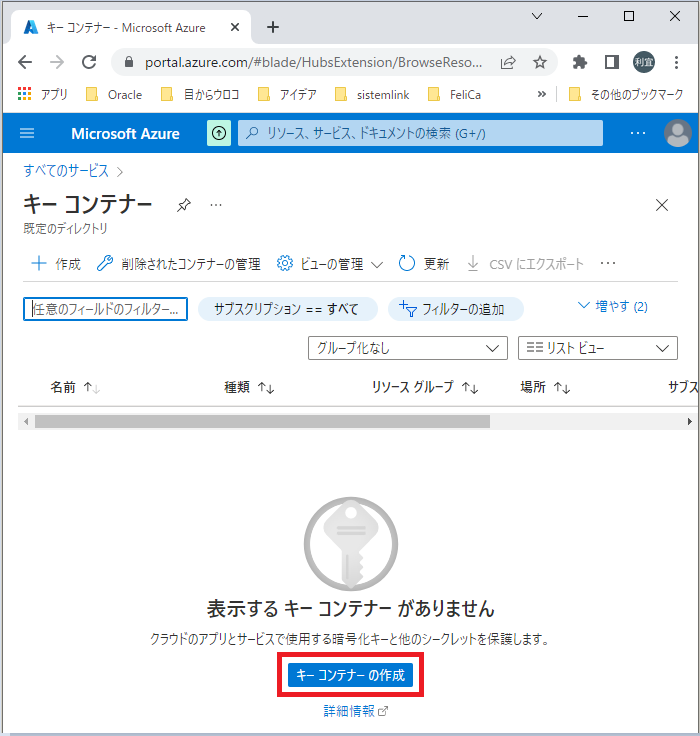
Task: Click 作成 in the command bar
Action: click(56, 264)
